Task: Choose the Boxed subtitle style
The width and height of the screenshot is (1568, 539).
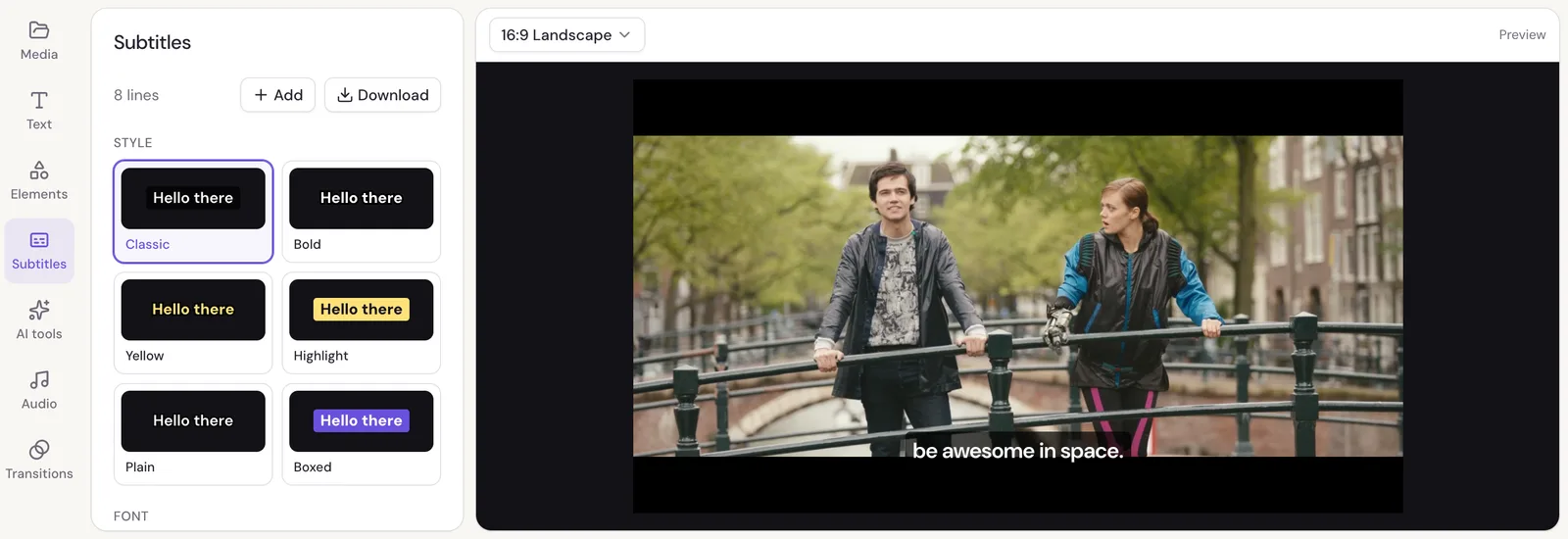Action: click(x=362, y=434)
